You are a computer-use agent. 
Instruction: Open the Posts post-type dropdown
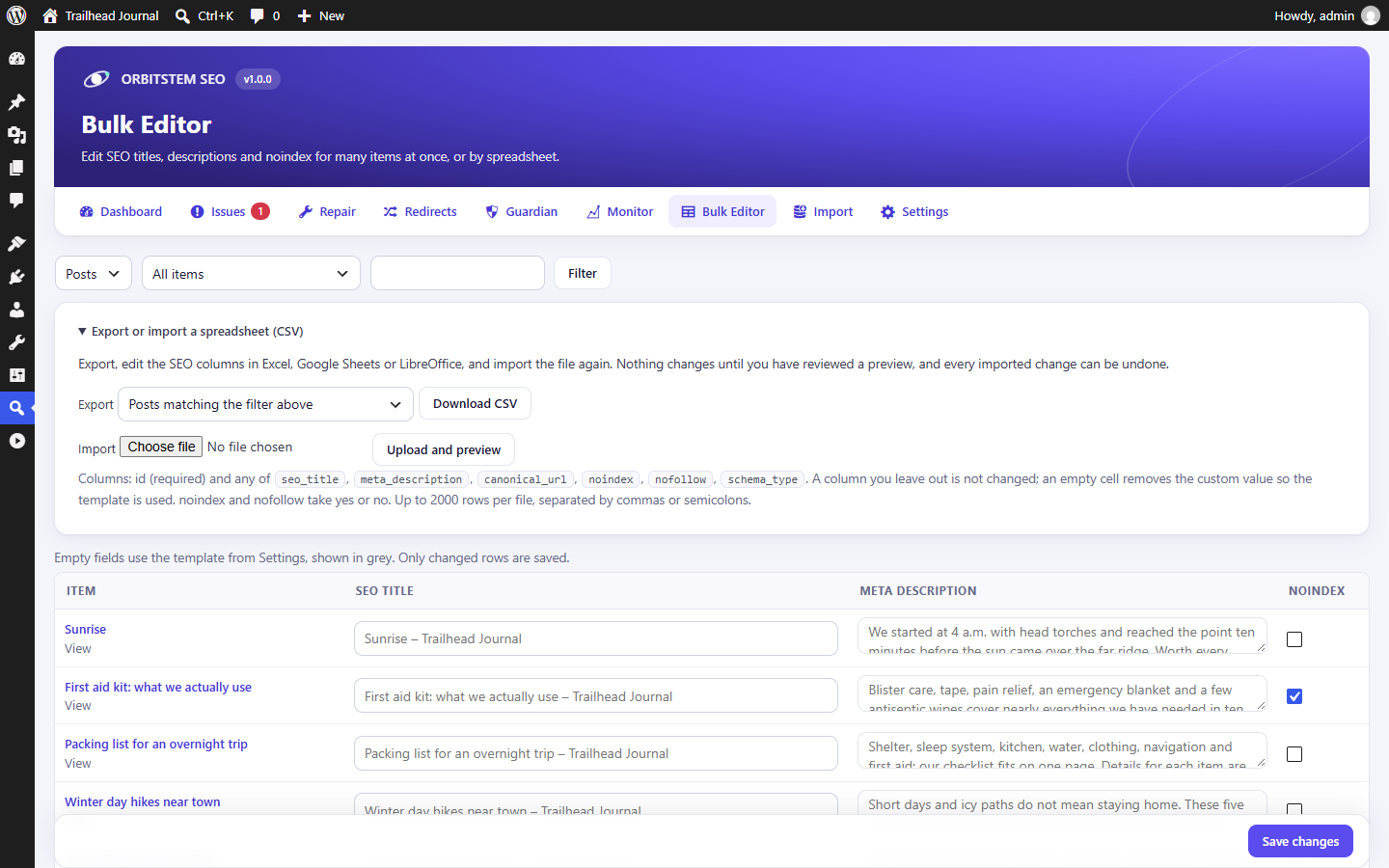(94, 274)
